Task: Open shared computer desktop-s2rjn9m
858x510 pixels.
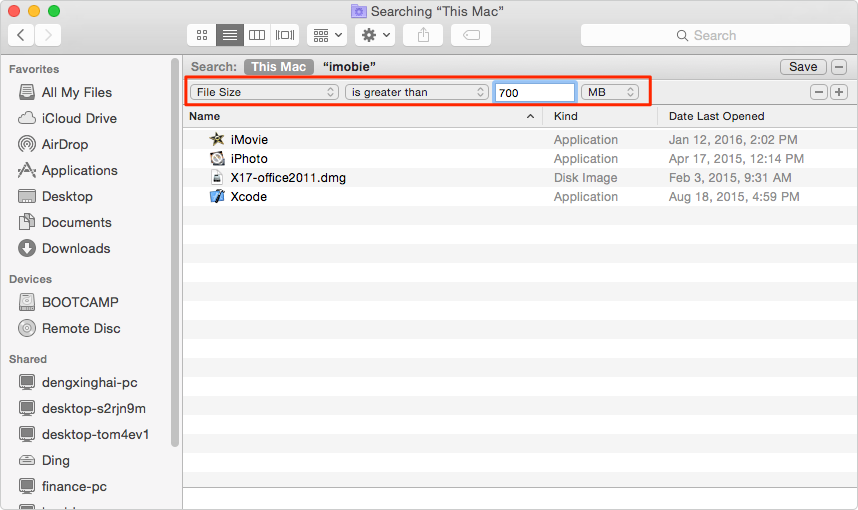Action: (x=94, y=408)
